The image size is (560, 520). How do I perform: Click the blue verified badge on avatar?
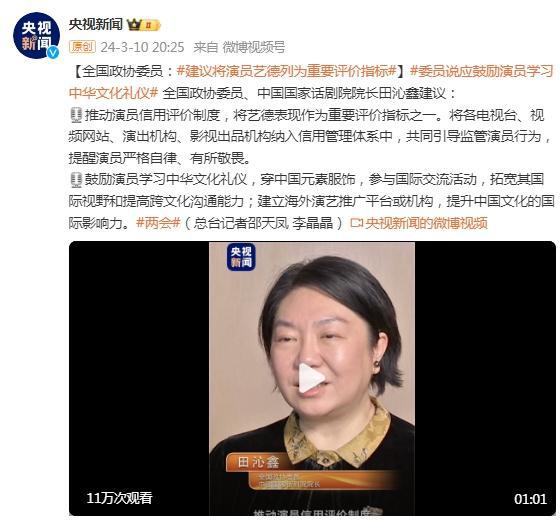click(x=53, y=52)
